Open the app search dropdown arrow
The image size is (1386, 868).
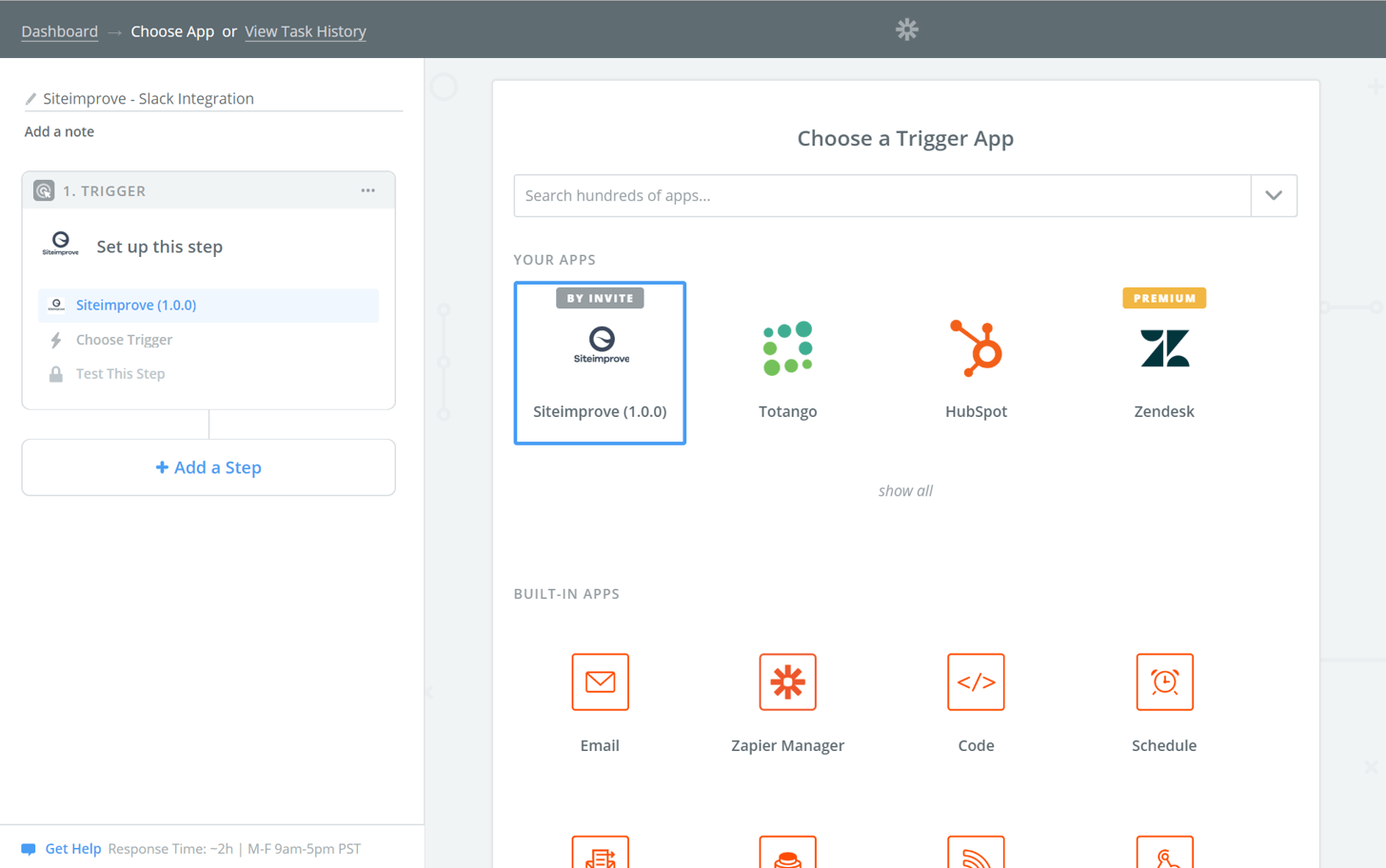pyautogui.click(x=1274, y=196)
